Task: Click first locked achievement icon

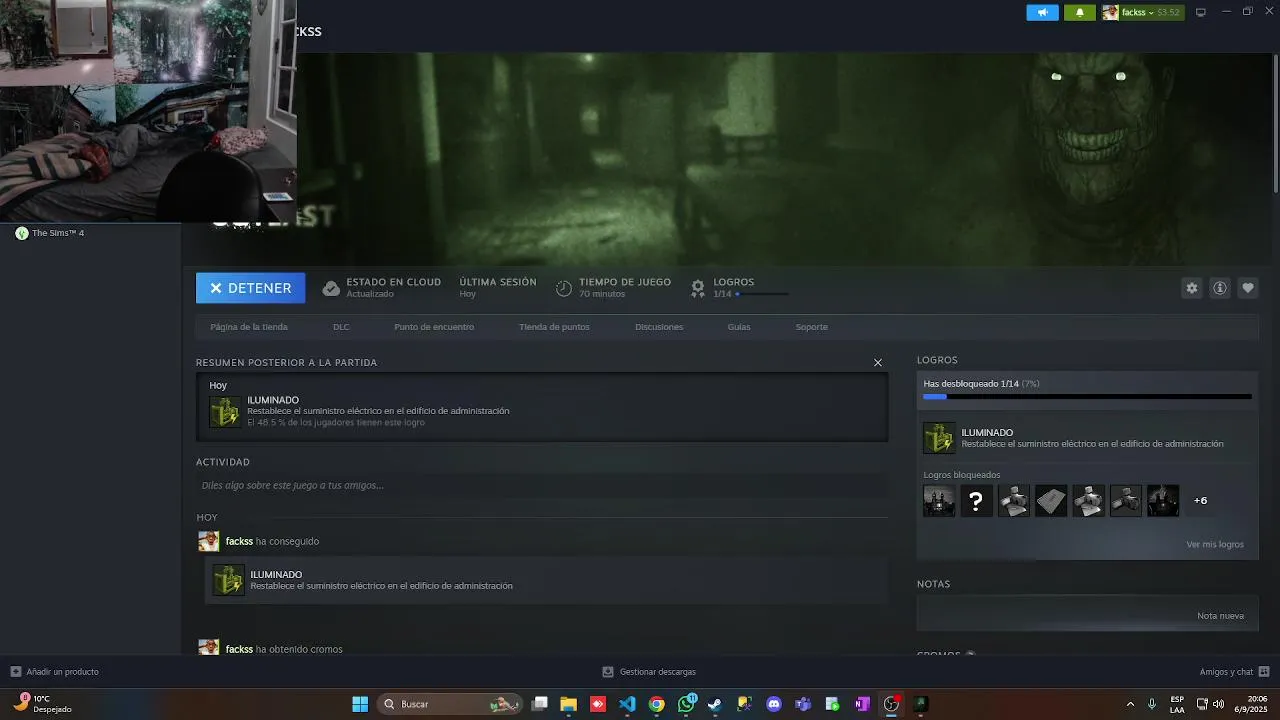Action: (939, 501)
